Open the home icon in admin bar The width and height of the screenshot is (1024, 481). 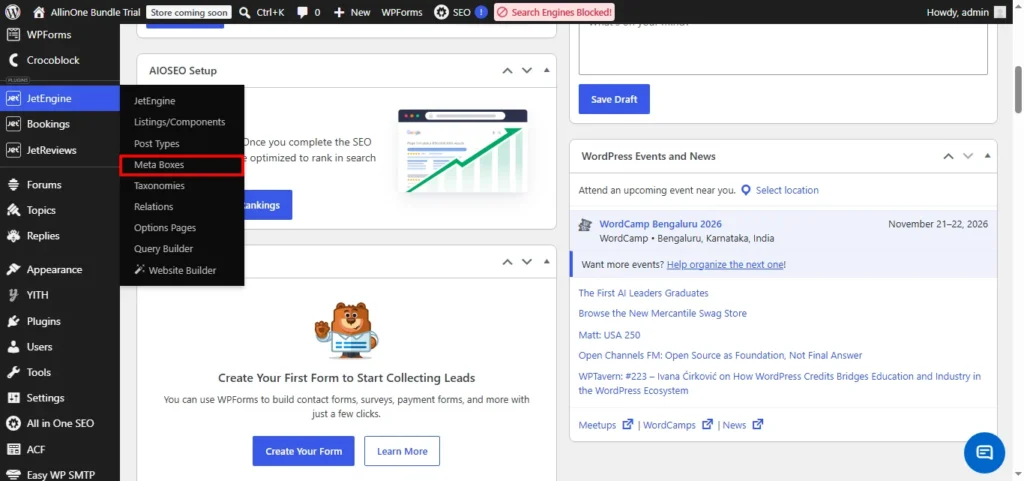point(39,12)
